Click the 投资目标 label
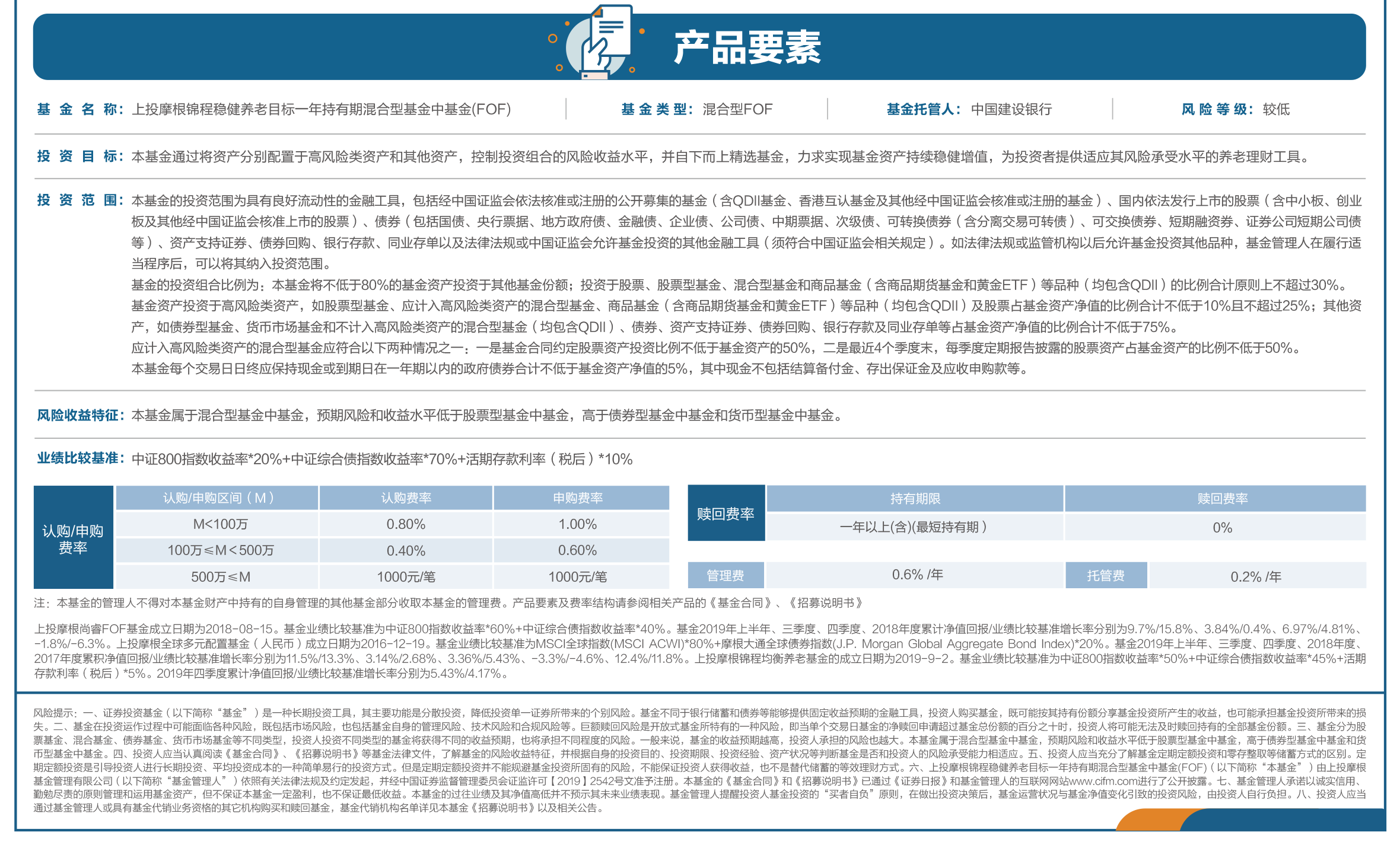 click(80, 157)
